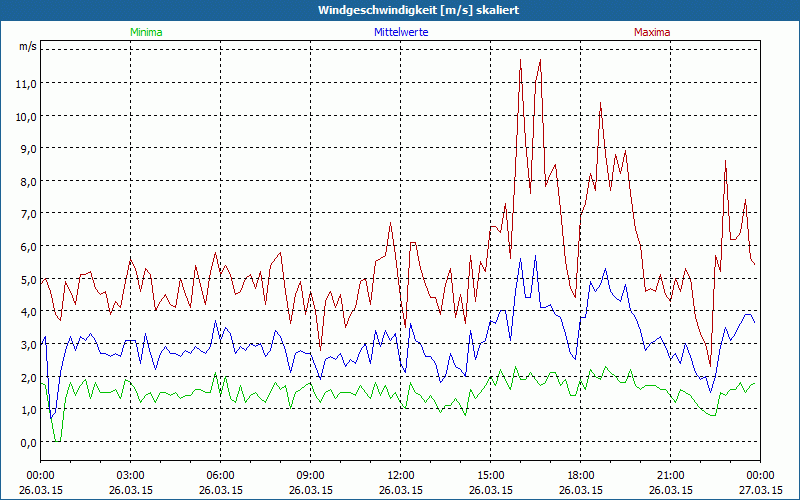Click the 06:00 time axis label

[x=220, y=475]
